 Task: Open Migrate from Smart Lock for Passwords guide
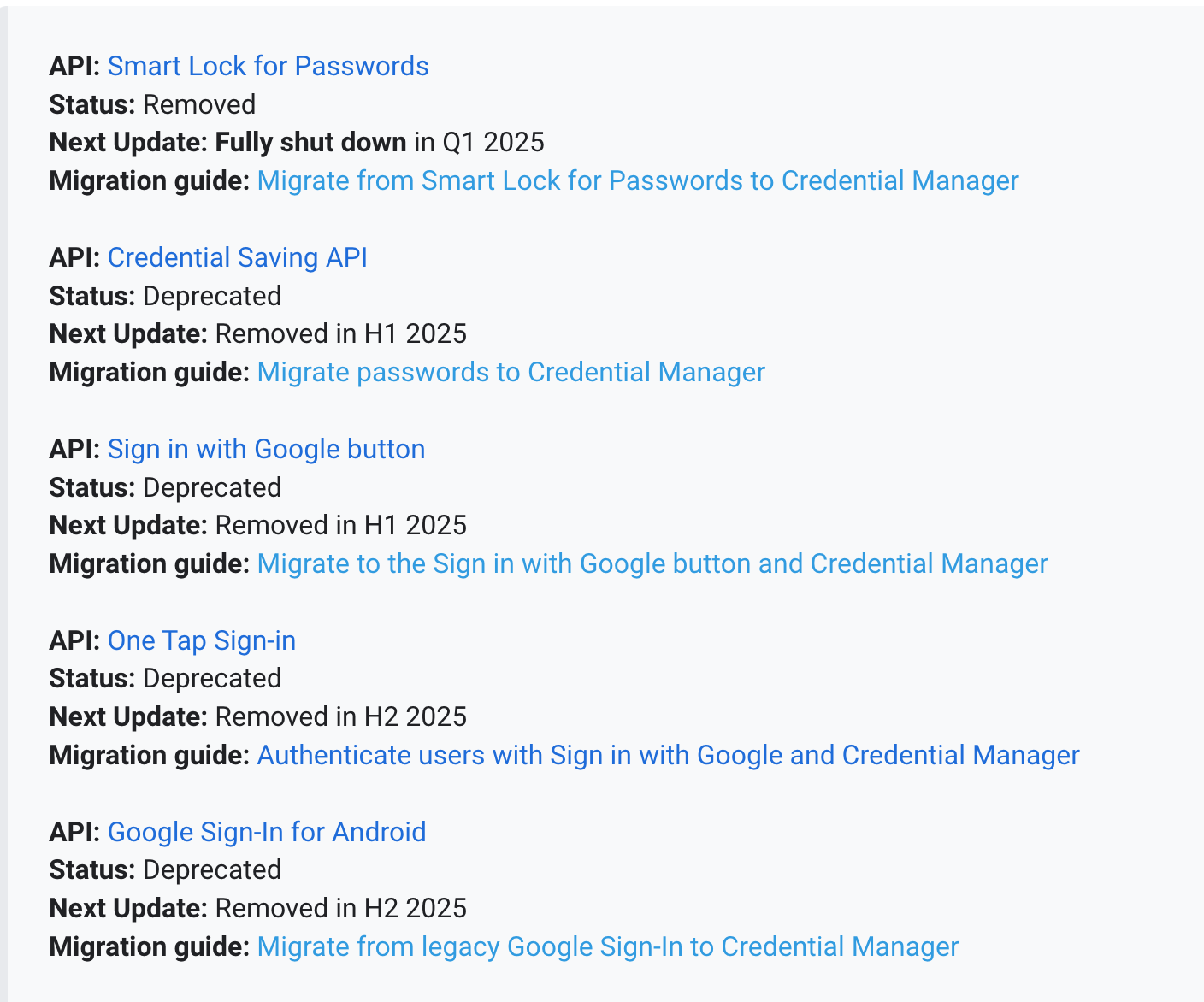coord(638,180)
